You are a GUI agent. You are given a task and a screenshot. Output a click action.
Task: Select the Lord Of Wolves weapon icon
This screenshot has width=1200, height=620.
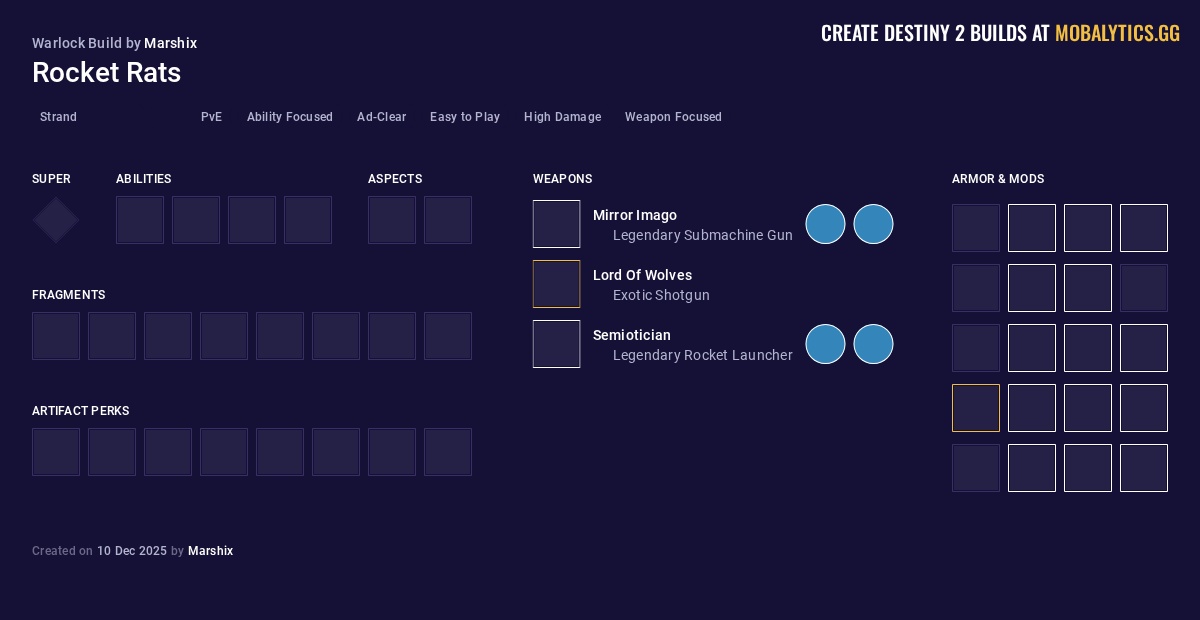click(556, 284)
